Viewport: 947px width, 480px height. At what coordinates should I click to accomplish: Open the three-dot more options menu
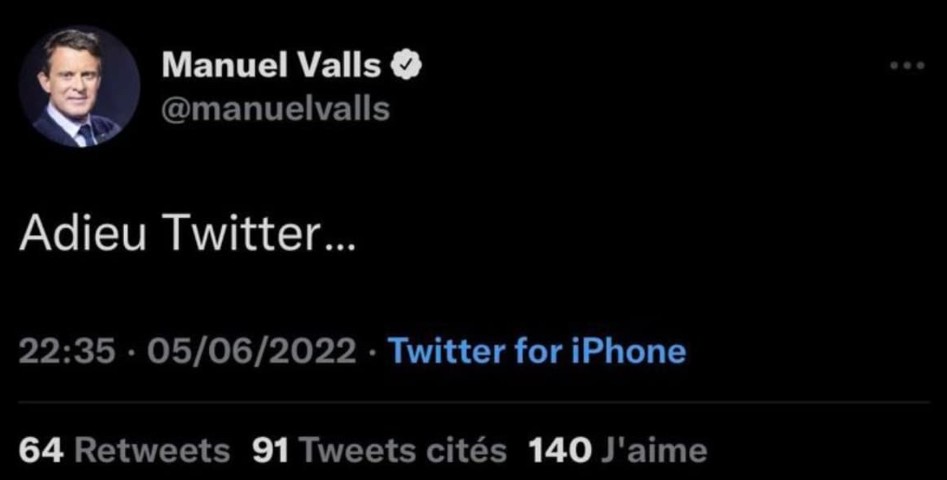[x=908, y=65]
